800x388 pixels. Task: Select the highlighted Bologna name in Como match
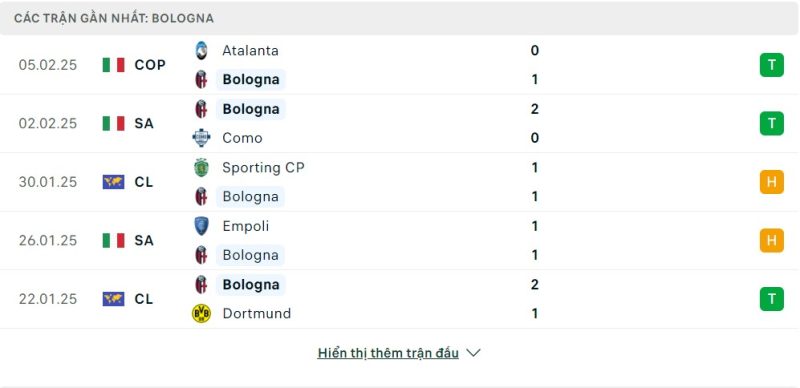coord(251,109)
